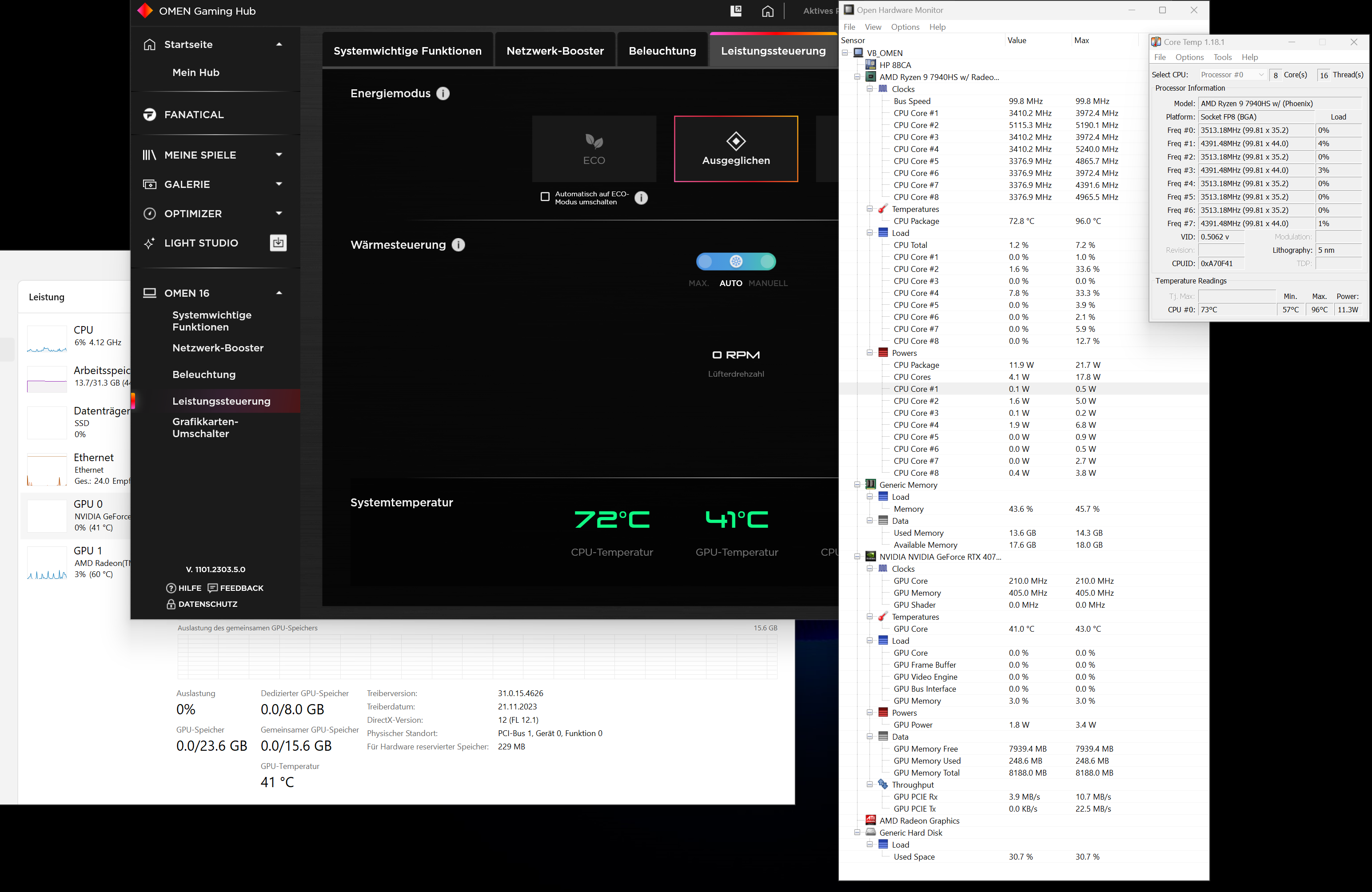Viewport: 1372px width, 892px height.
Task: Click the HILFE help icon
Action: tap(171, 588)
